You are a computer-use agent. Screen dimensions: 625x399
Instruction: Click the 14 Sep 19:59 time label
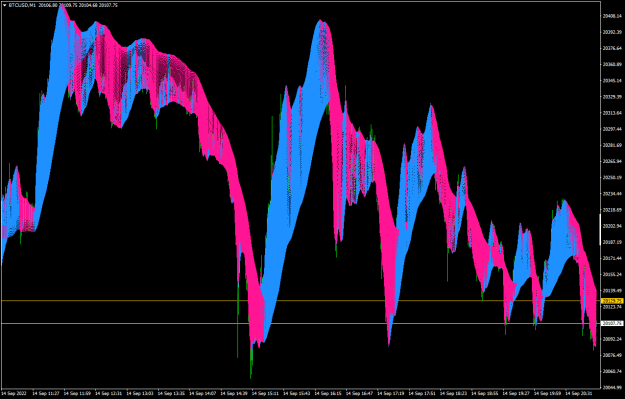pyautogui.click(x=548, y=393)
